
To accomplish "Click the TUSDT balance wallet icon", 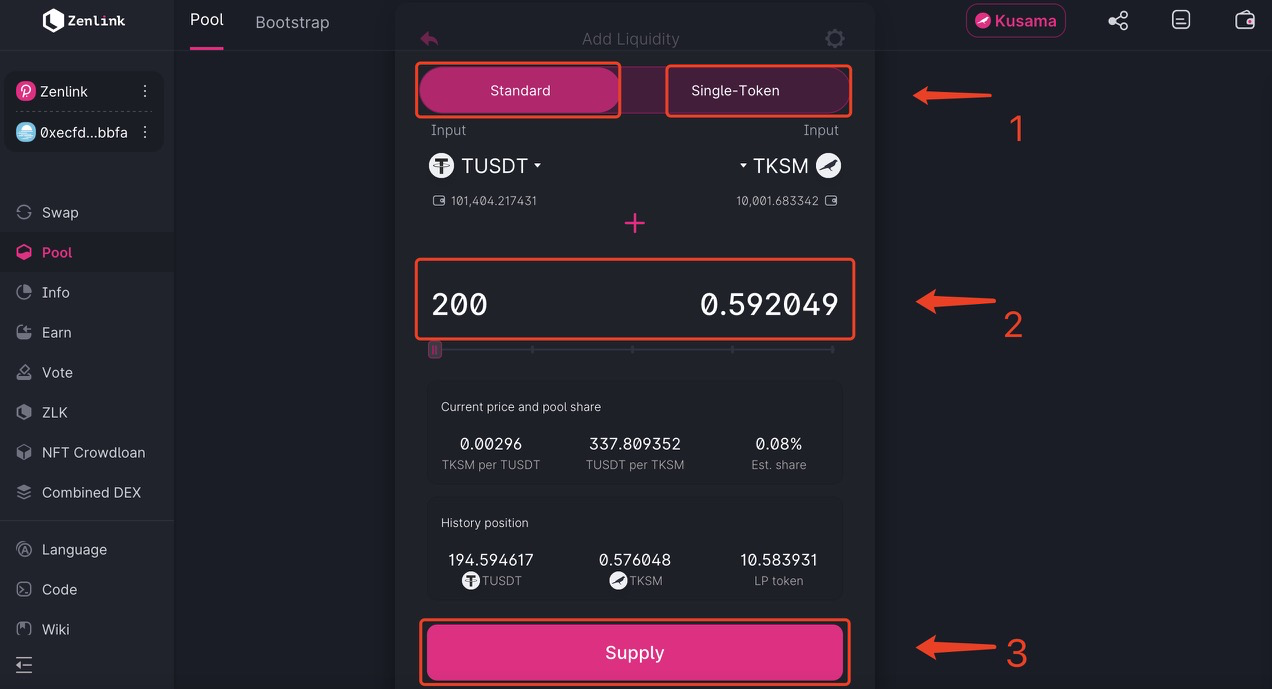I will click(x=439, y=201).
